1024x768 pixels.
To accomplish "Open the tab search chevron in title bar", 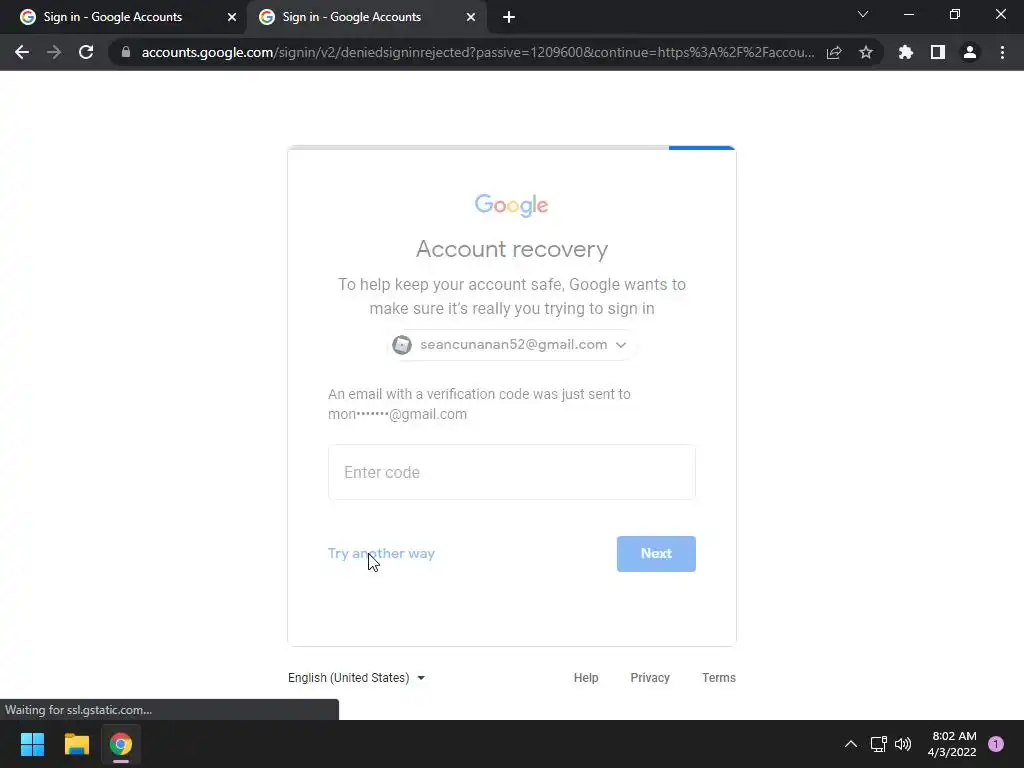I will click(x=863, y=14).
